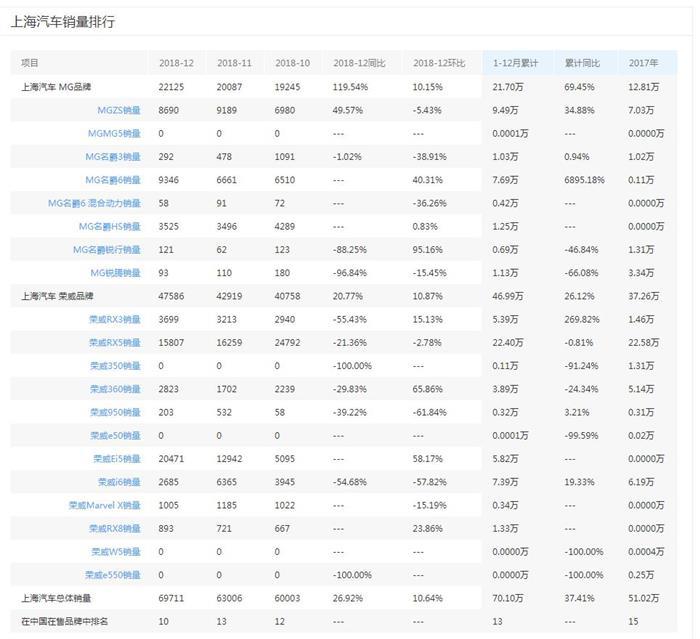Click the 46.99万 value
The height and width of the screenshot is (639, 700).
508,296
